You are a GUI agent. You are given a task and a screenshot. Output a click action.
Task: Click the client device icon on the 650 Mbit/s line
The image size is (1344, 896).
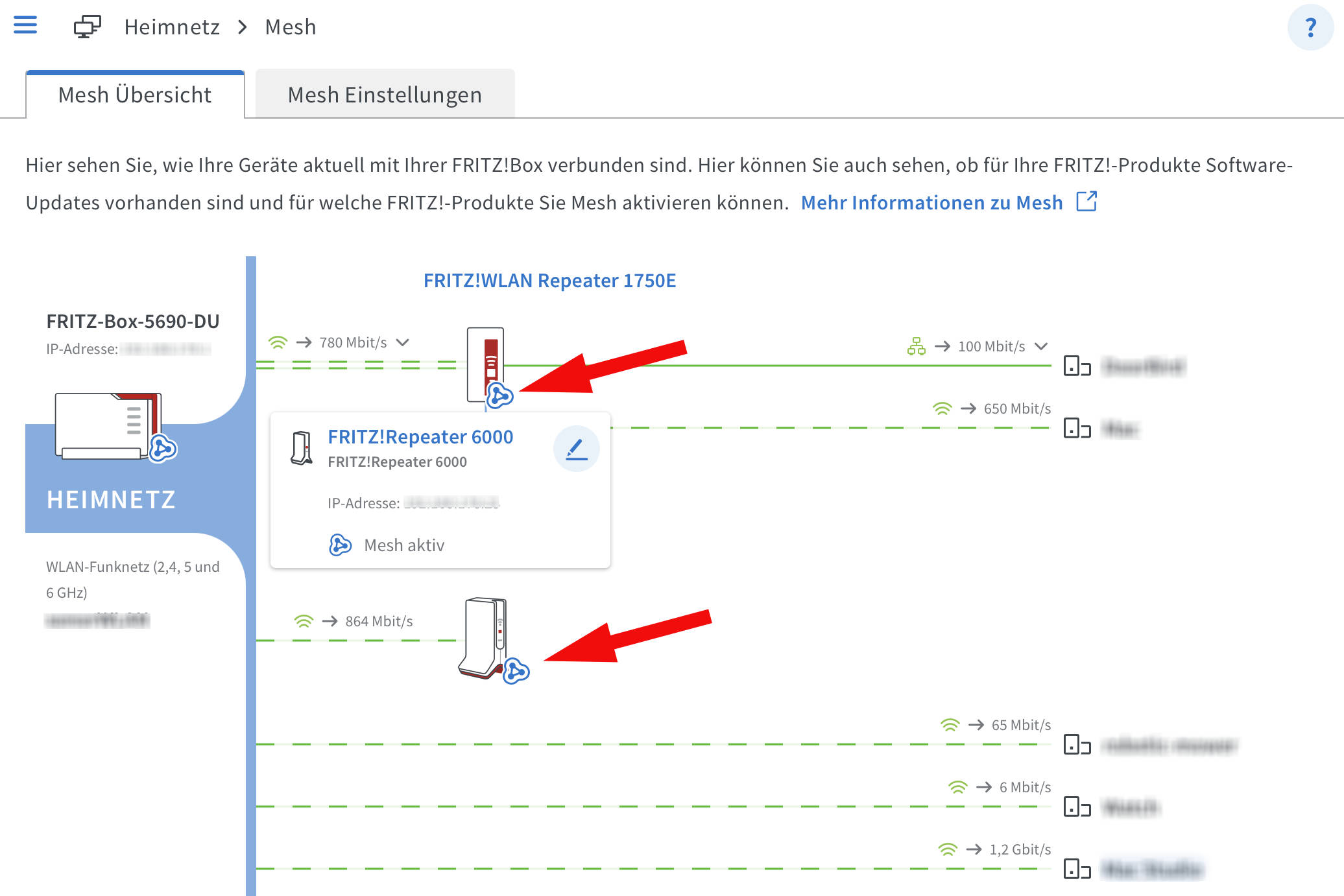(1077, 428)
